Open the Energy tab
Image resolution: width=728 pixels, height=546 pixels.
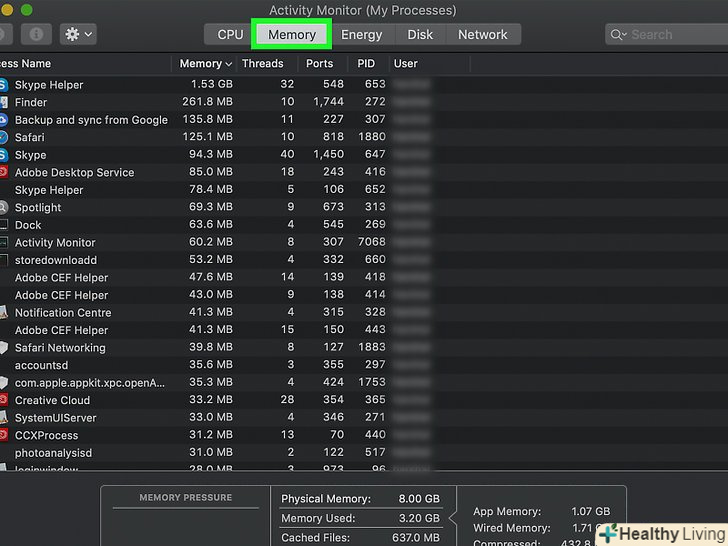click(362, 34)
